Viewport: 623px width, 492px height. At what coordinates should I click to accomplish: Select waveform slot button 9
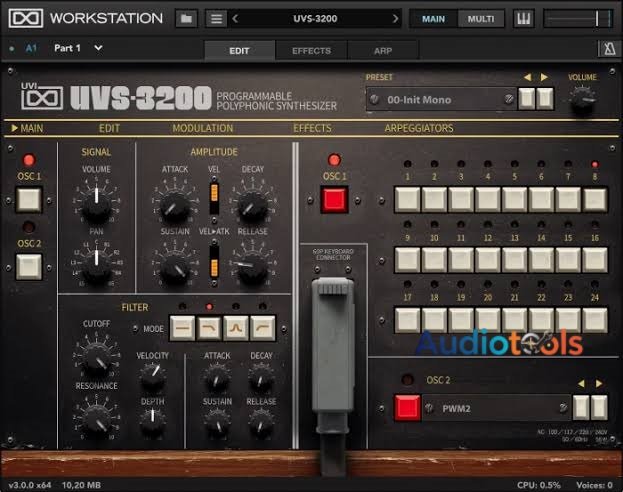[x=408, y=260]
